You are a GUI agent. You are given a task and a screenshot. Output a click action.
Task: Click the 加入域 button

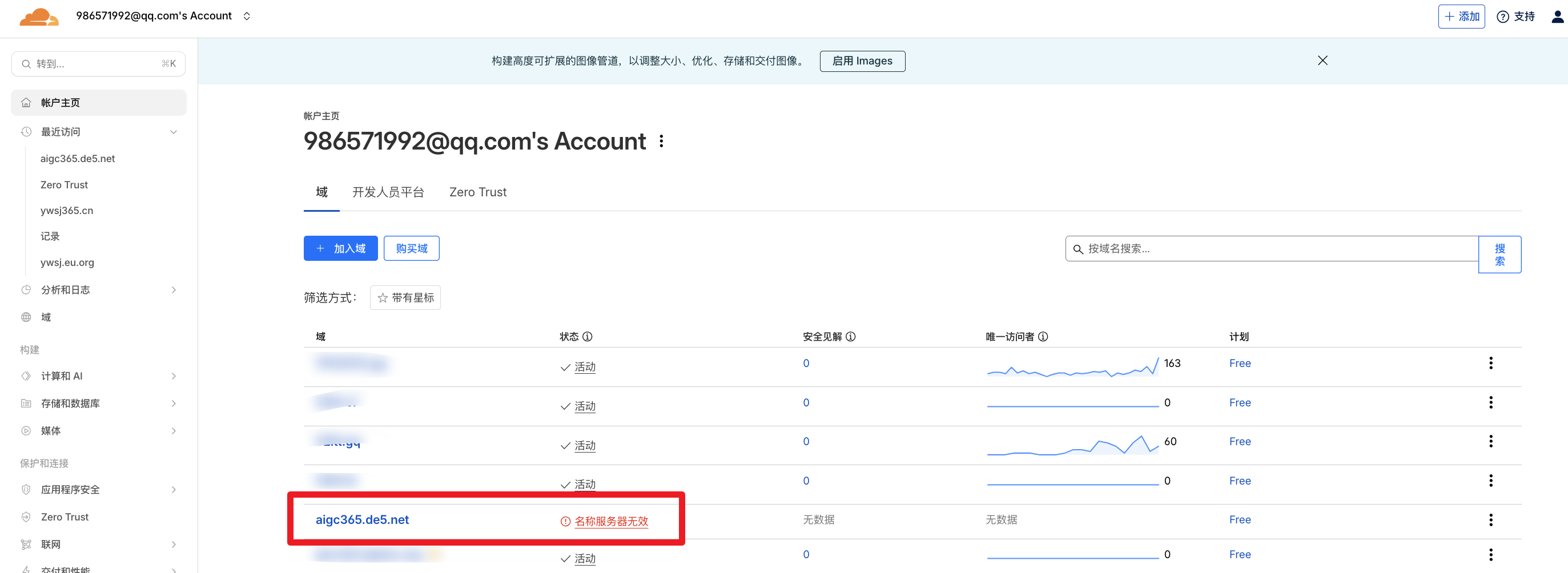(x=340, y=248)
